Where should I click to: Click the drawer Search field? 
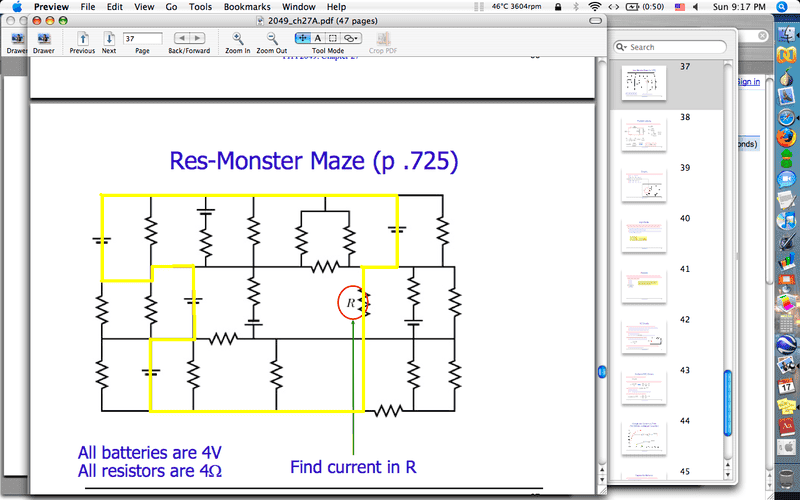[x=669, y=47]
